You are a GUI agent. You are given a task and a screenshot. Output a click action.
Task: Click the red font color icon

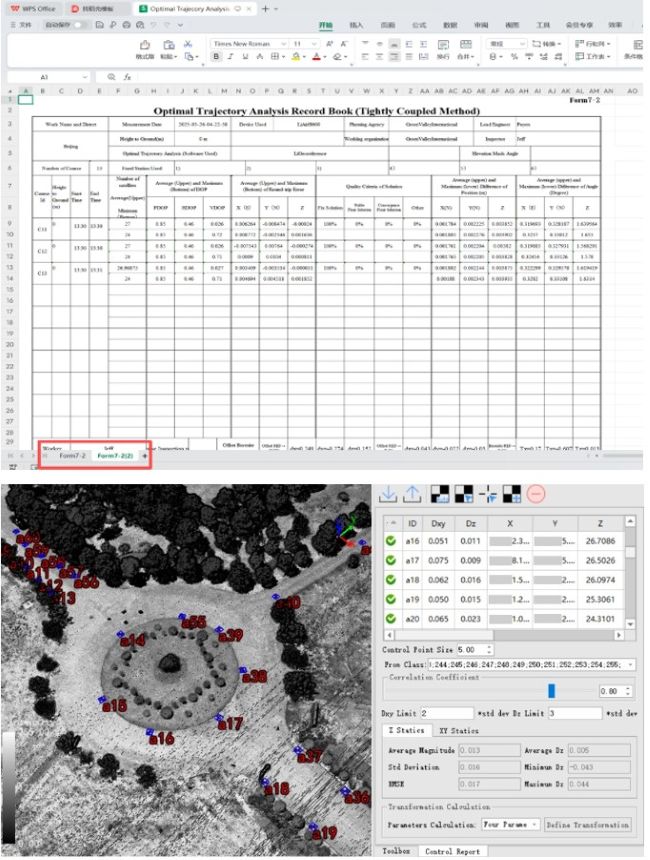click(x=316, y=56)
